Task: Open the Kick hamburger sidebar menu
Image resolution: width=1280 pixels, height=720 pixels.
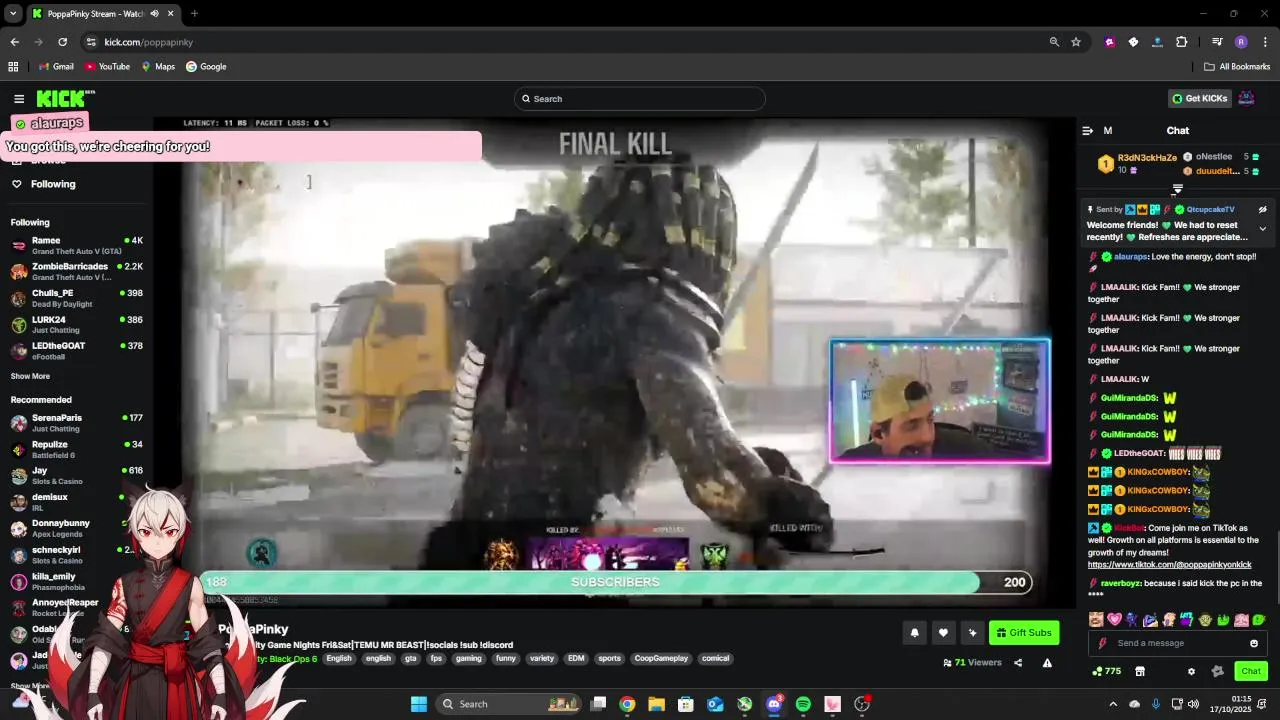Action: (19, 98)
